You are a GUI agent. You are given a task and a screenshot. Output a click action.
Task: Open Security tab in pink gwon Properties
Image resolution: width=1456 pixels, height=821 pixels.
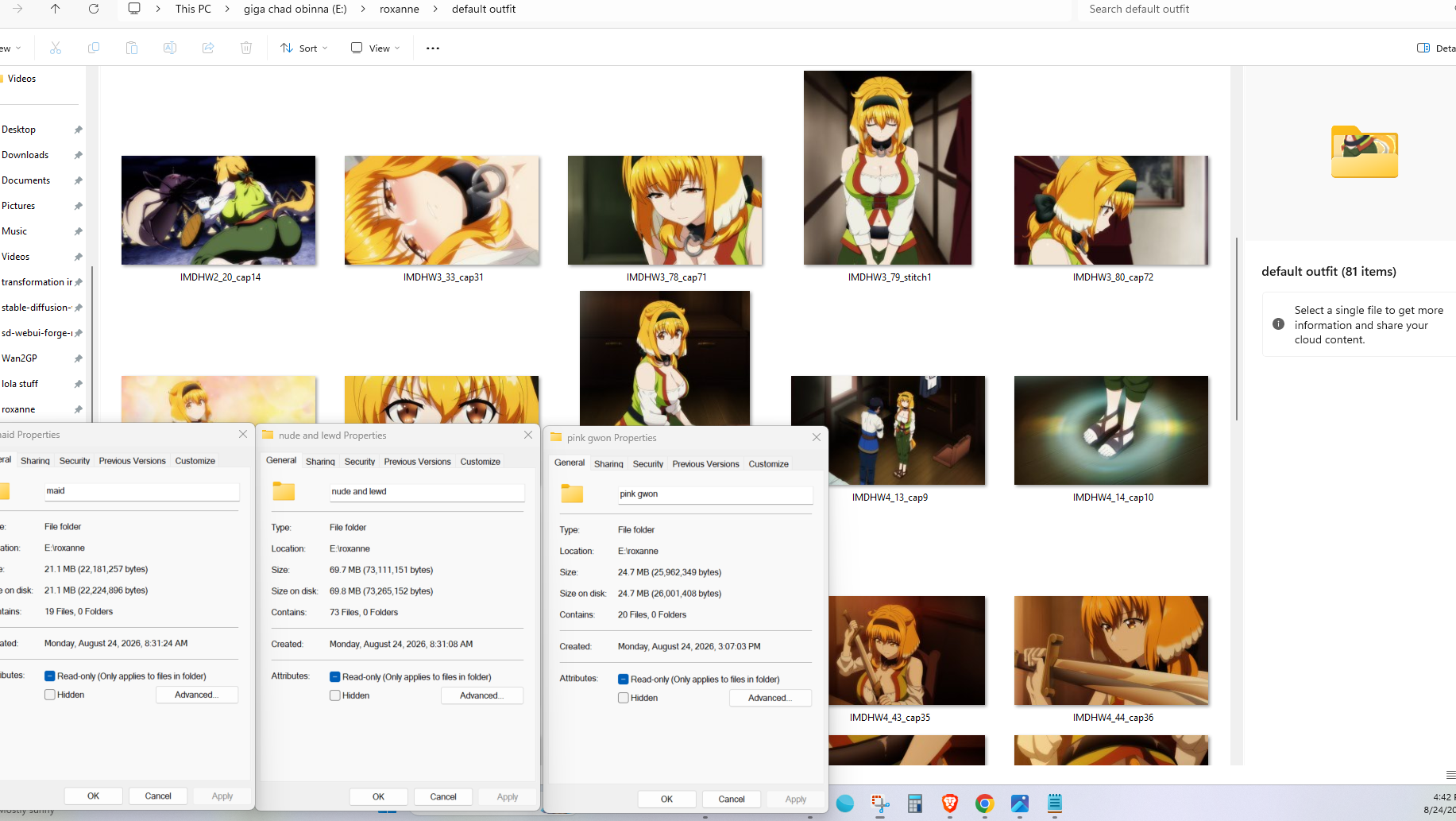coord(648,464)
